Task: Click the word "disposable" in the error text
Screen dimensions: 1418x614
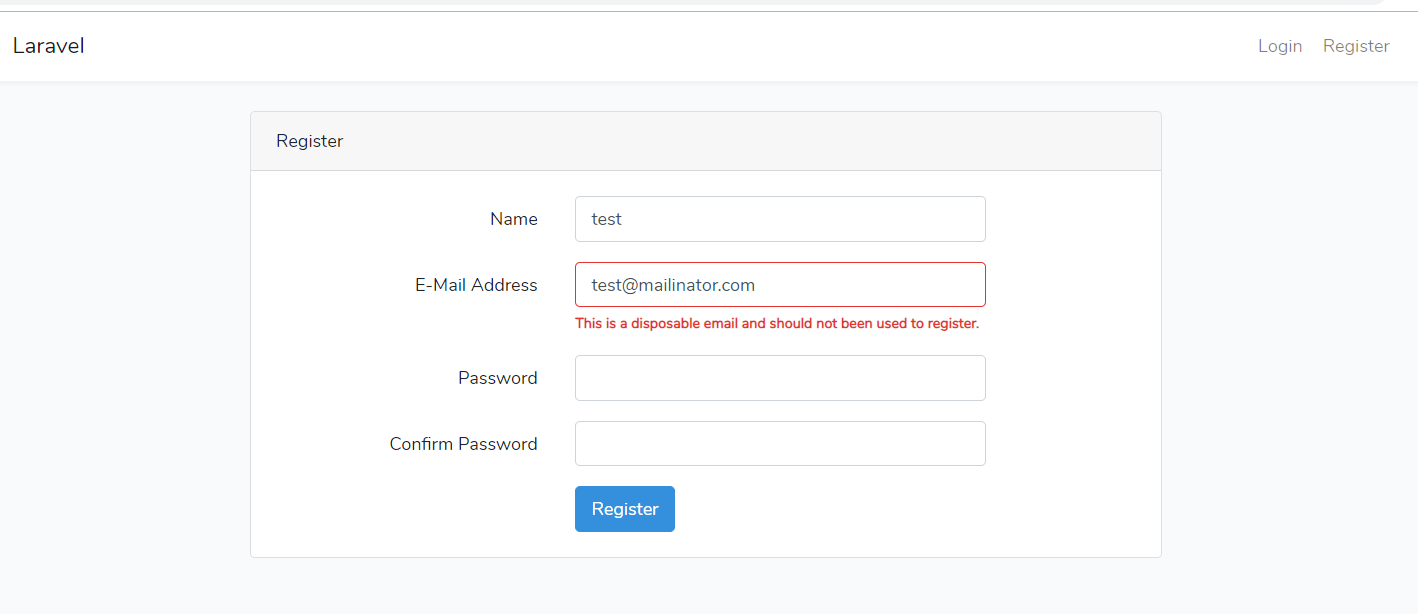Action: coord(664,324)
